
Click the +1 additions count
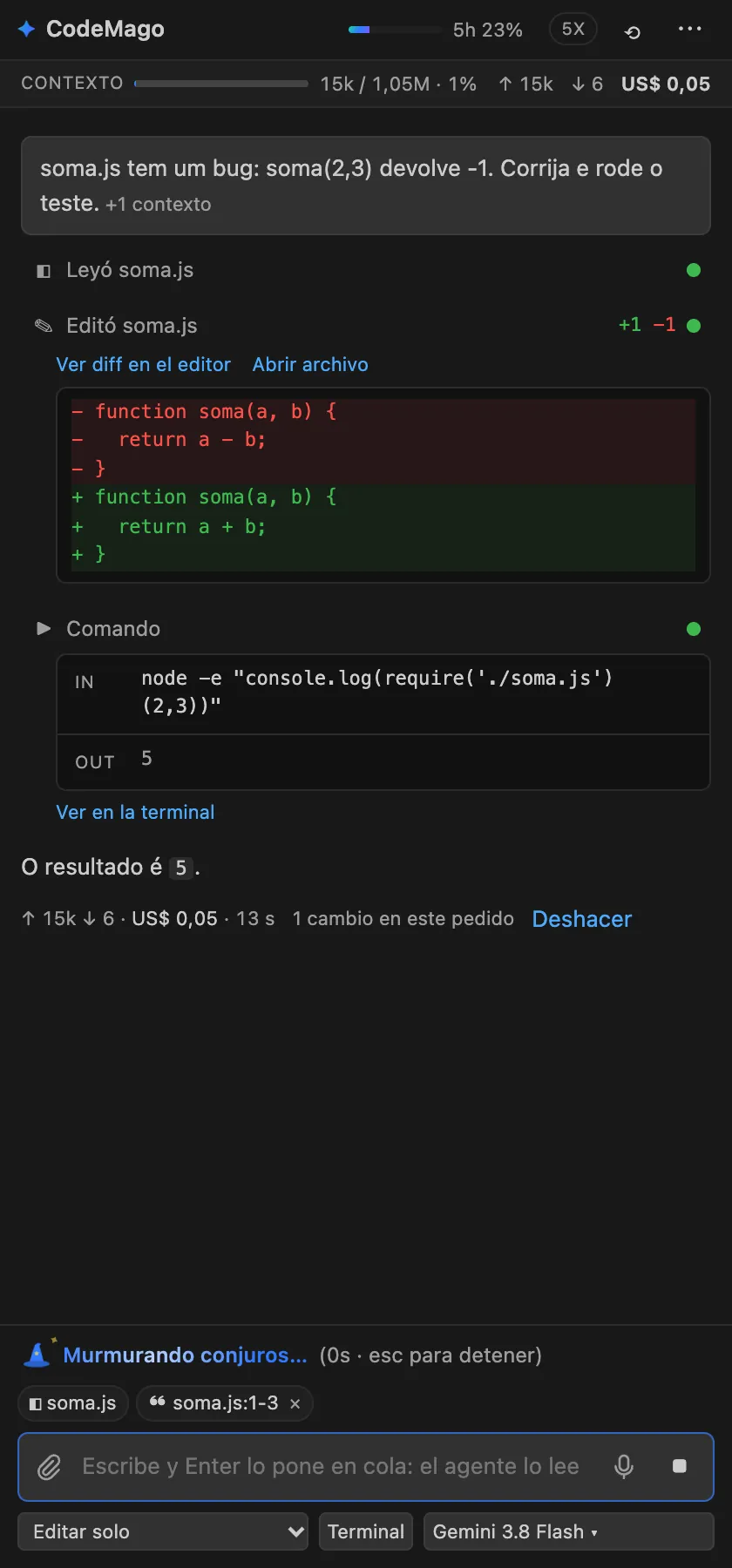630,325
